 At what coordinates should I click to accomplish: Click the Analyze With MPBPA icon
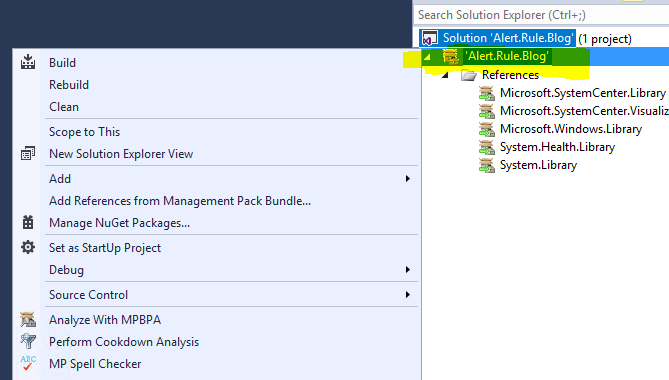tap(28, 319)
